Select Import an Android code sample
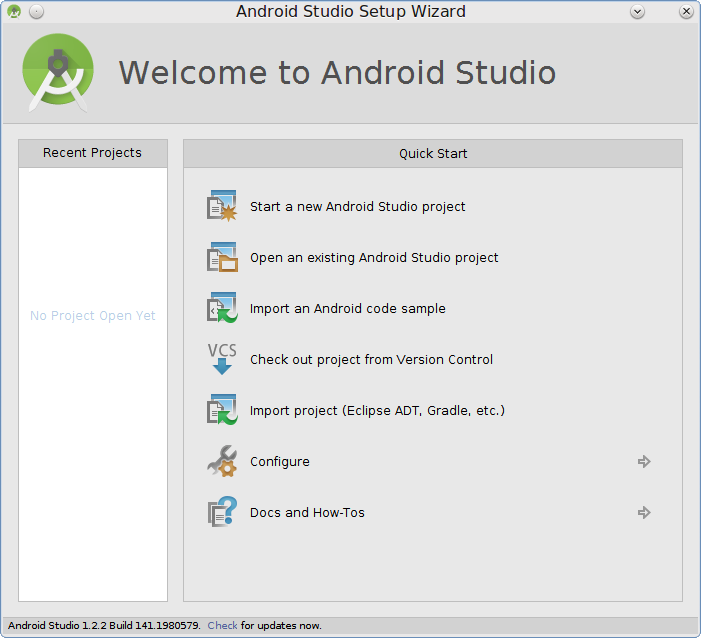 (x=347, y=308)
